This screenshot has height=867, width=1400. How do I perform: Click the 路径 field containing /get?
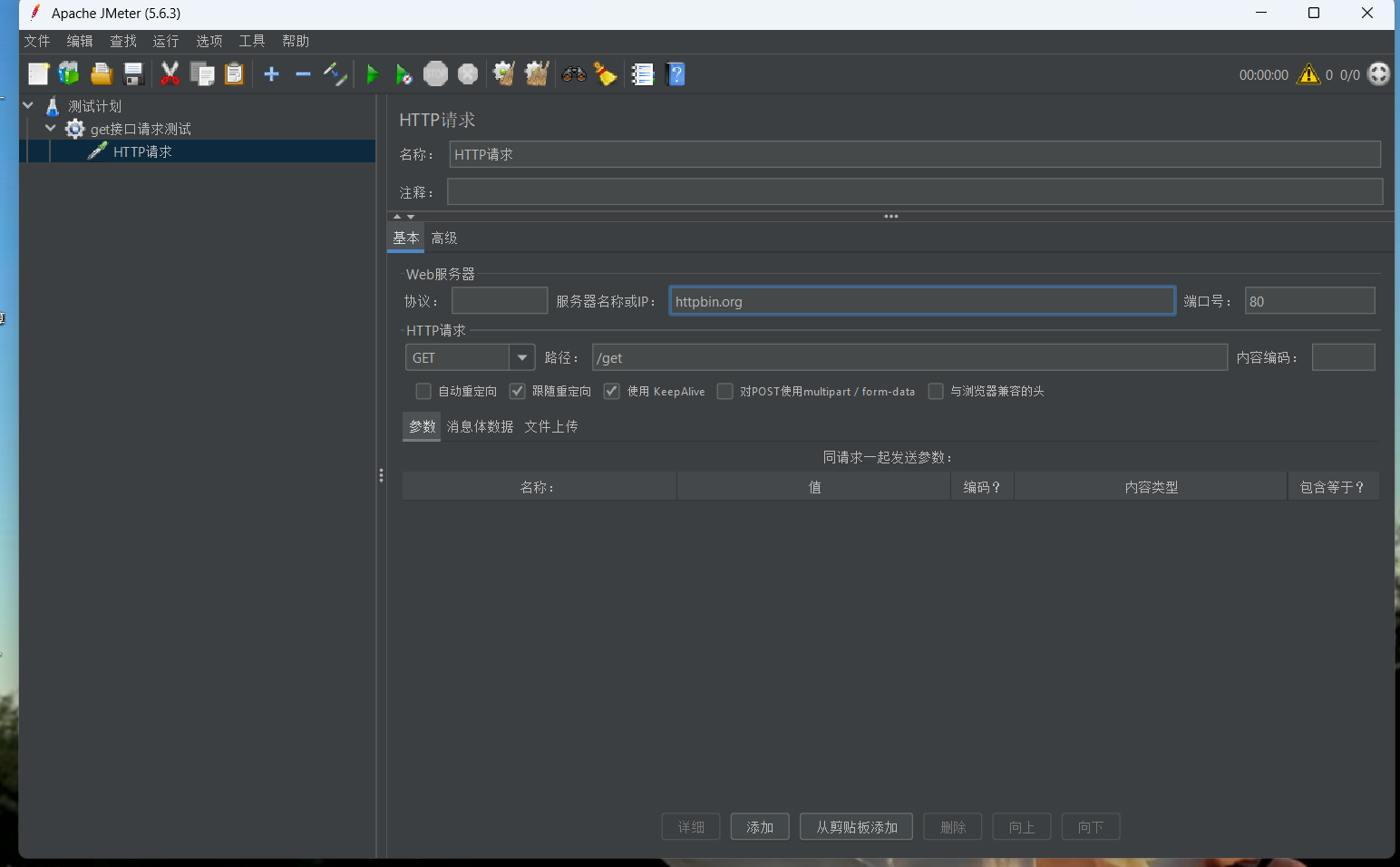tap(909, 357)
